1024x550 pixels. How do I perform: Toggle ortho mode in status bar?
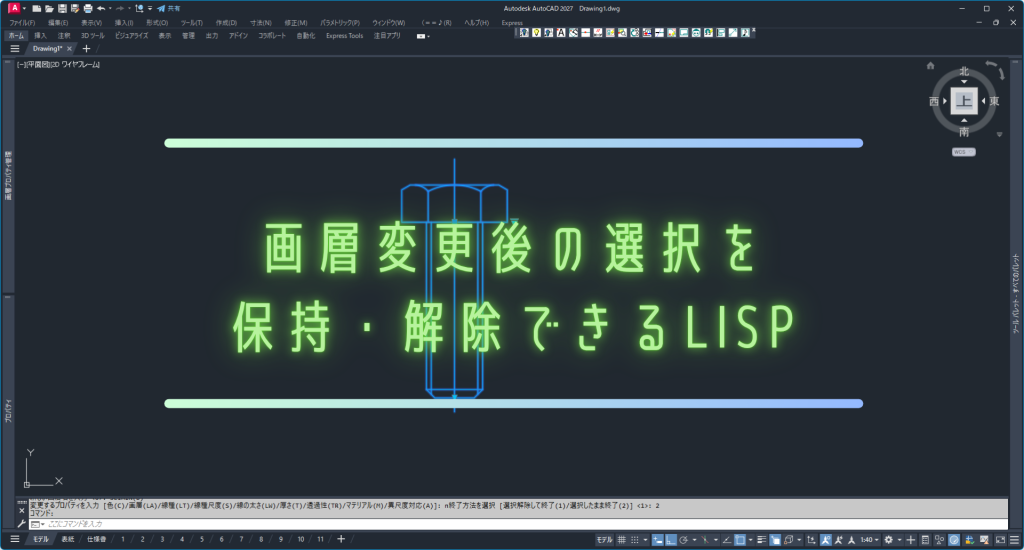669,539
